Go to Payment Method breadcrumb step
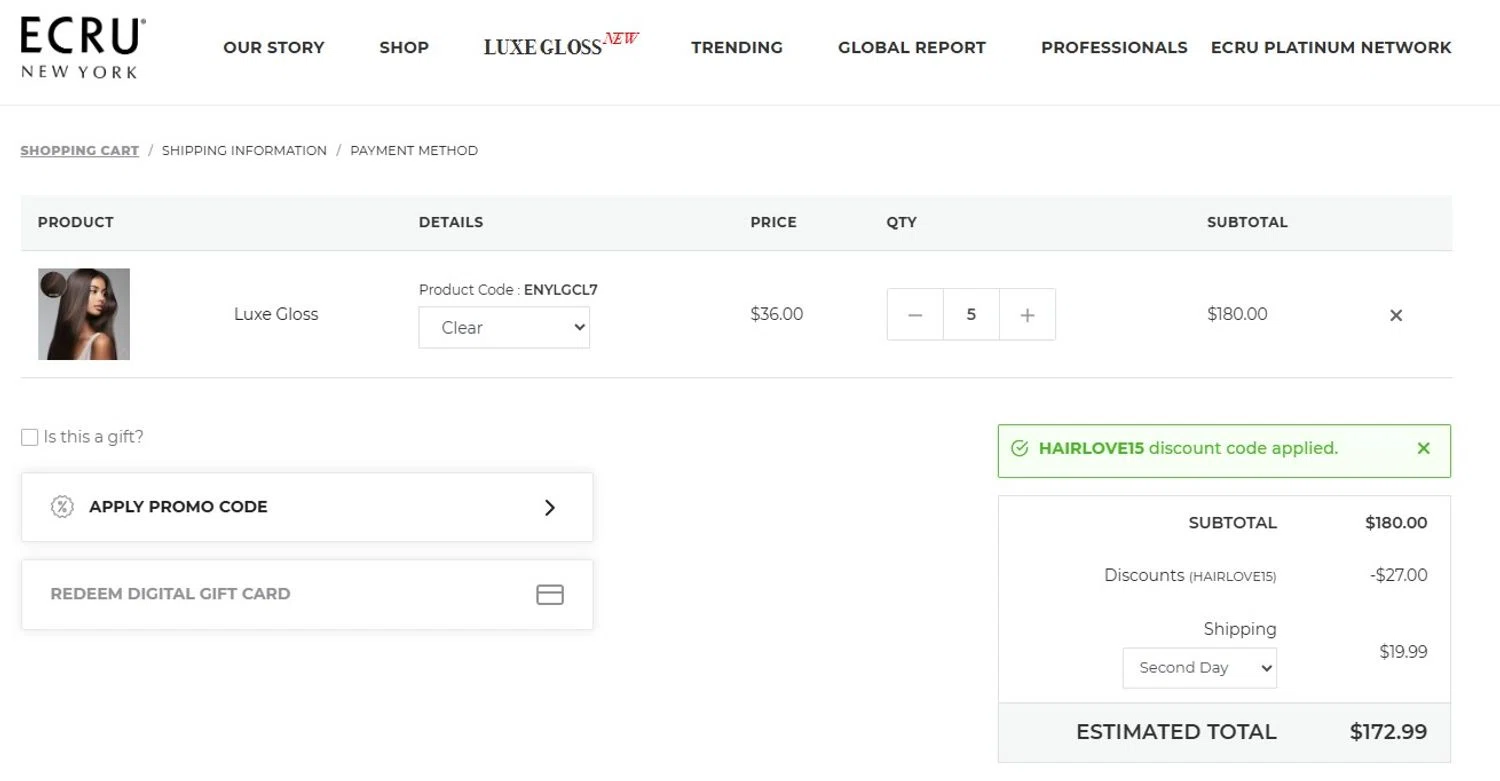1500x781 pixels. 414,150
